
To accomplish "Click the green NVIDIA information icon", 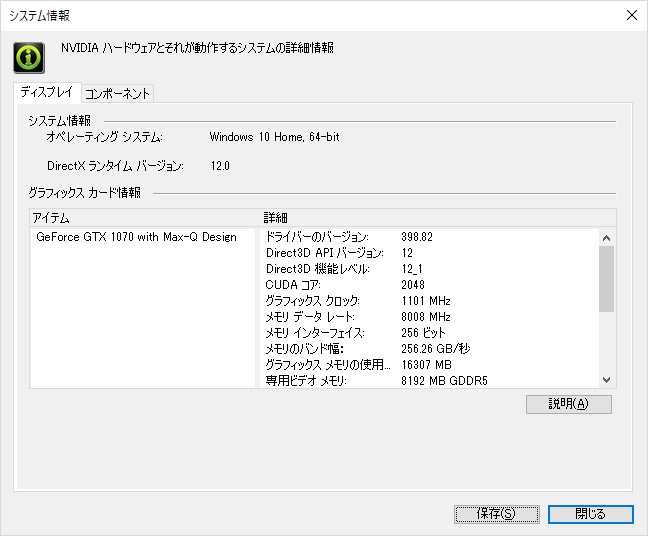I will pyautogui.click(x=29, y=57).
